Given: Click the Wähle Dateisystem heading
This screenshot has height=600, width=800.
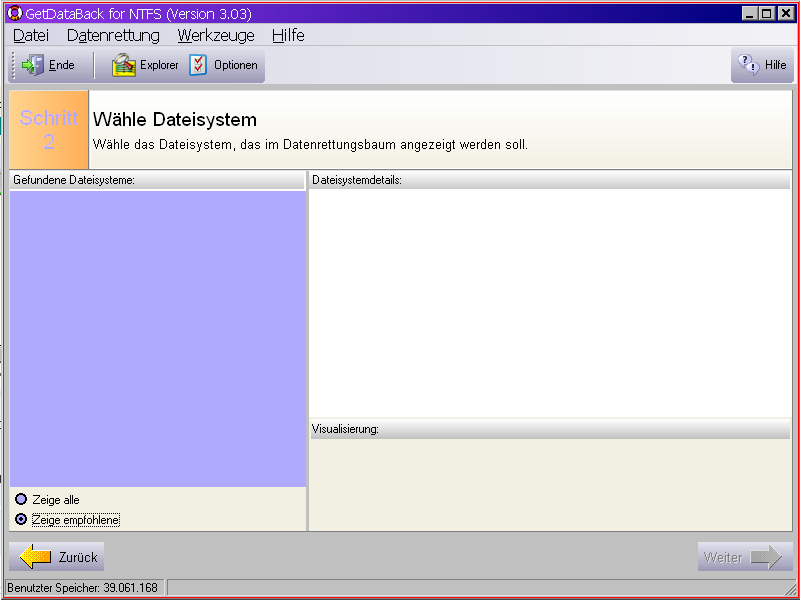Looking at the screenshot, I should (x=175, y=120).
